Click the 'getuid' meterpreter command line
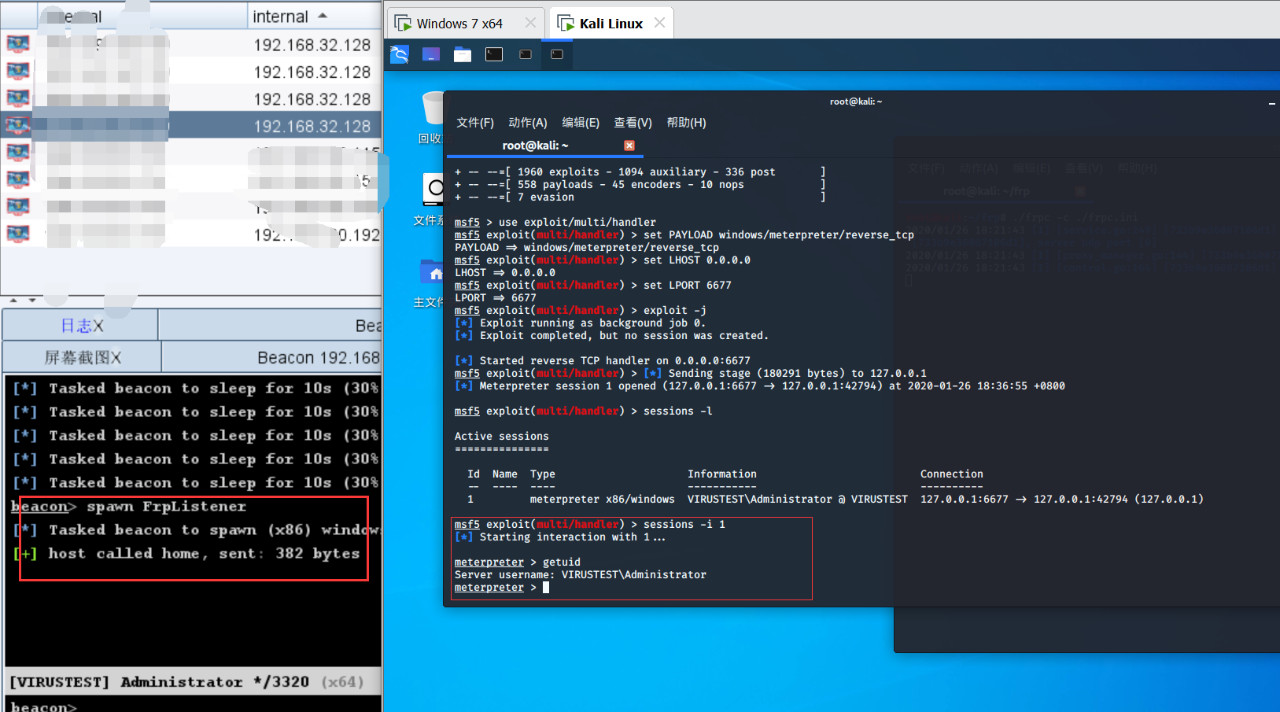The width and height of the screenshot is (1280, 712). pos(517,562)
